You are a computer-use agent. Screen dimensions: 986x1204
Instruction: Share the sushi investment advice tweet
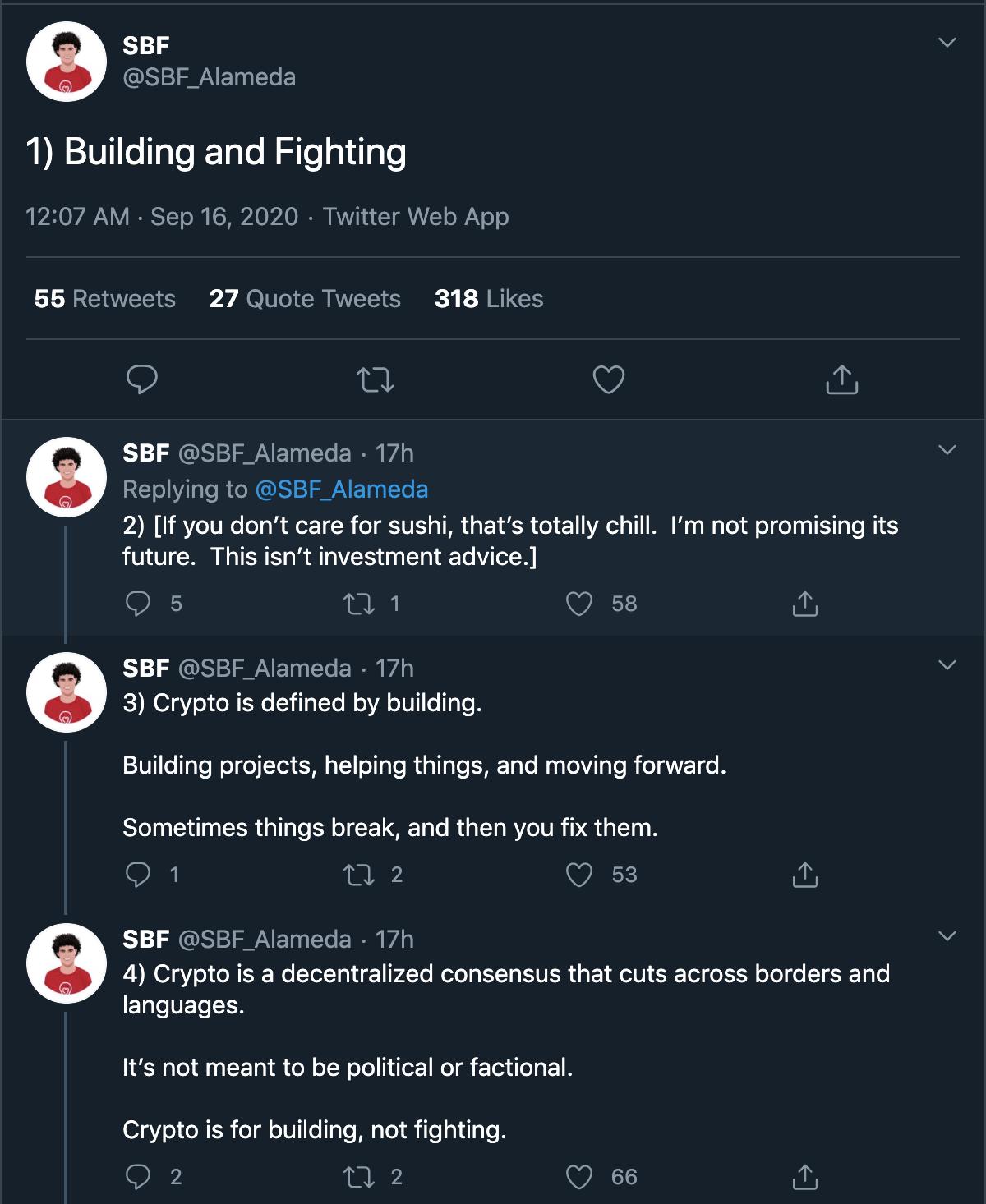pos(804,604)
